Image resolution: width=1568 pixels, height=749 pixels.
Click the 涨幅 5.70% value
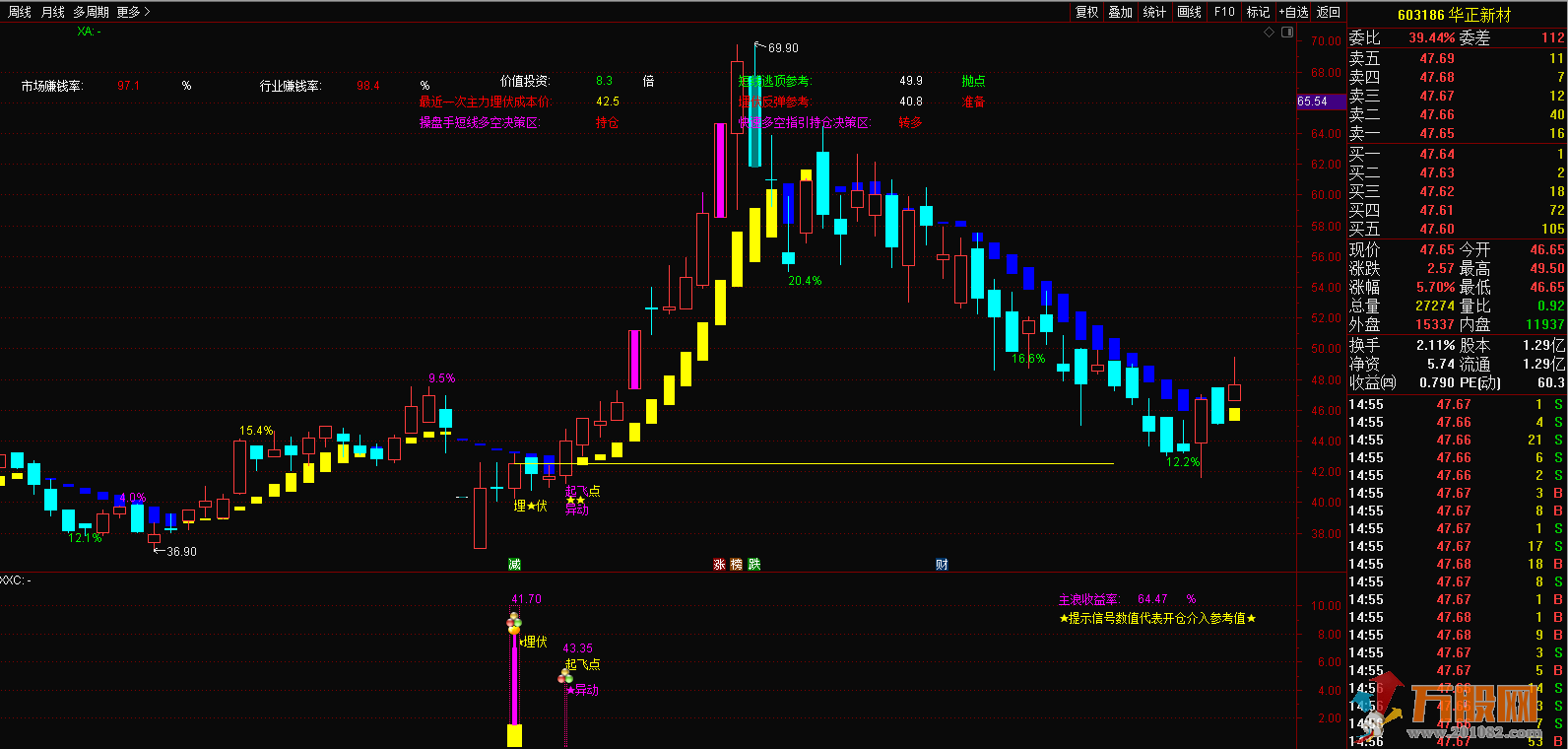coord(1435,288)
